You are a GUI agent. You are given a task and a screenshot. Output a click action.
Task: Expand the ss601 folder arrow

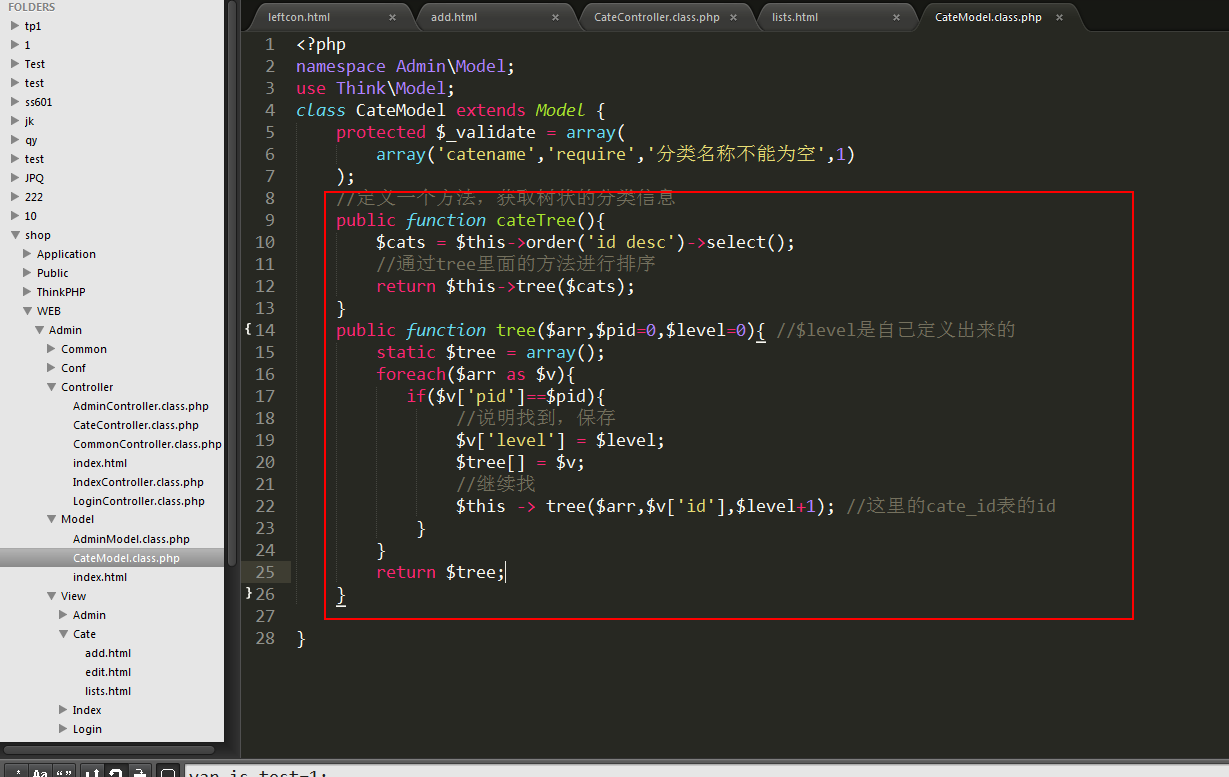(15, 102)
